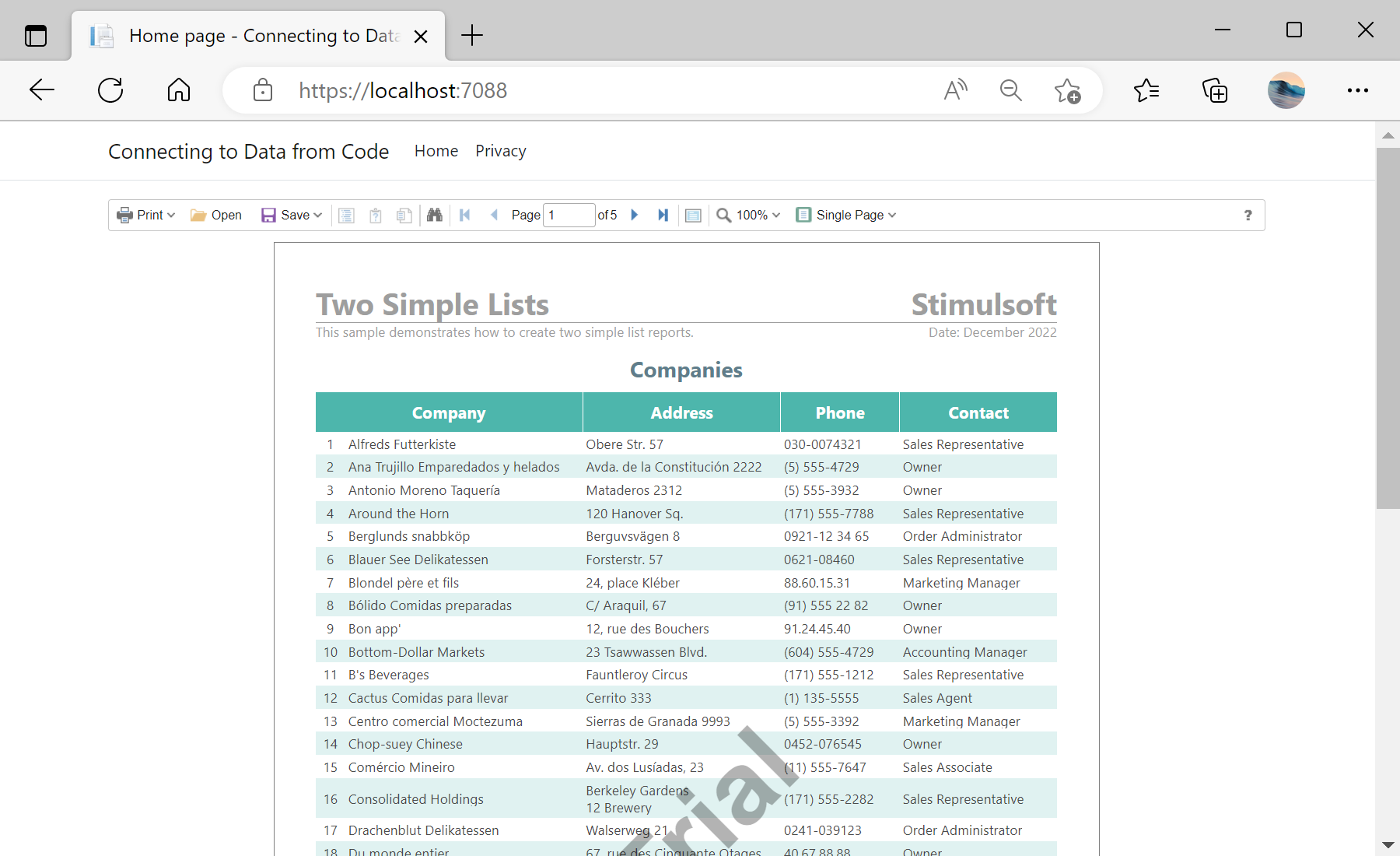Toggle full screen view mode icon

(693, 216)
